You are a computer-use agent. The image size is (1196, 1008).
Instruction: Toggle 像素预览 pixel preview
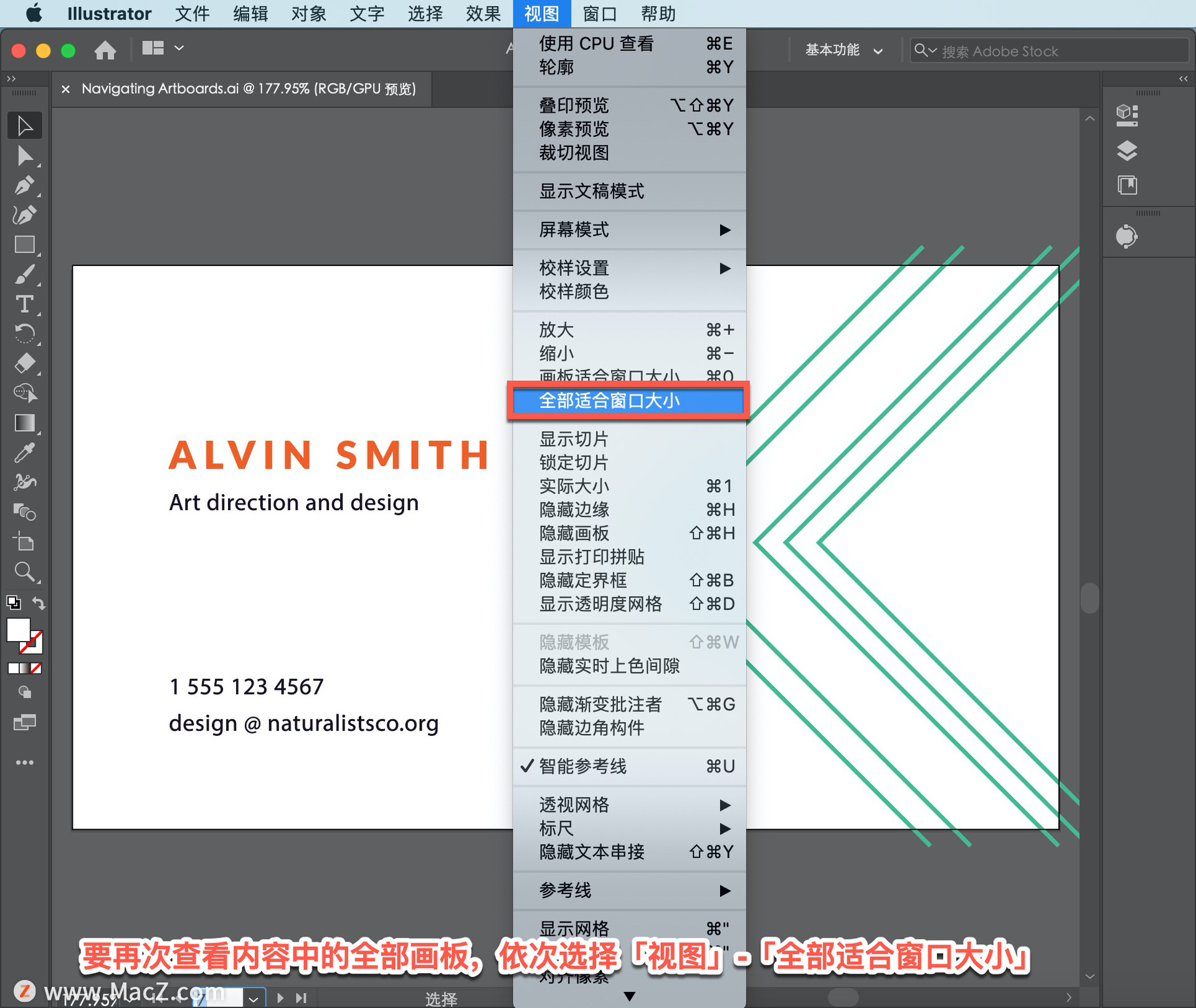pos(629,129)
